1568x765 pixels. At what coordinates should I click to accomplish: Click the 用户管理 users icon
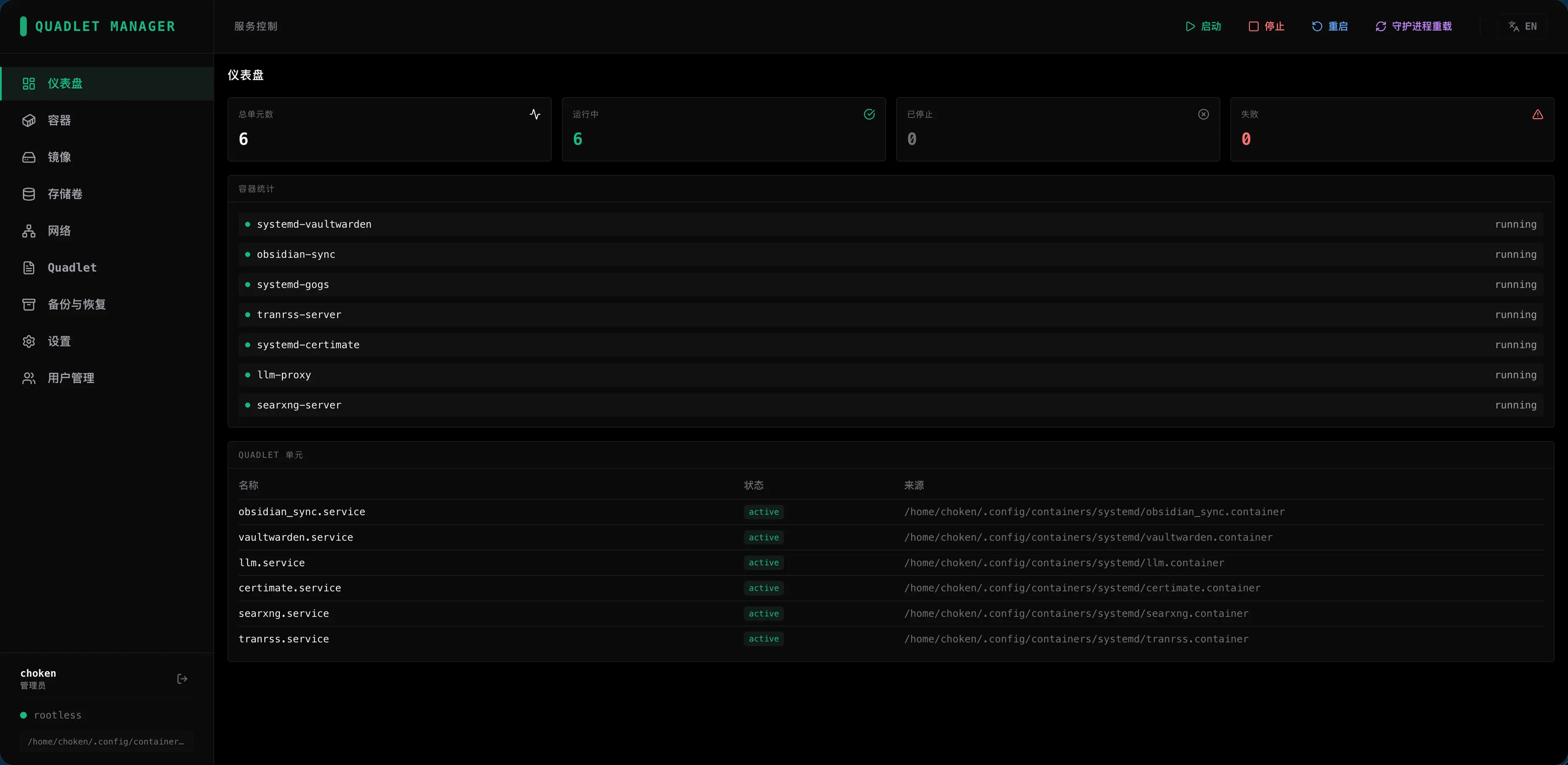(28, 378)
